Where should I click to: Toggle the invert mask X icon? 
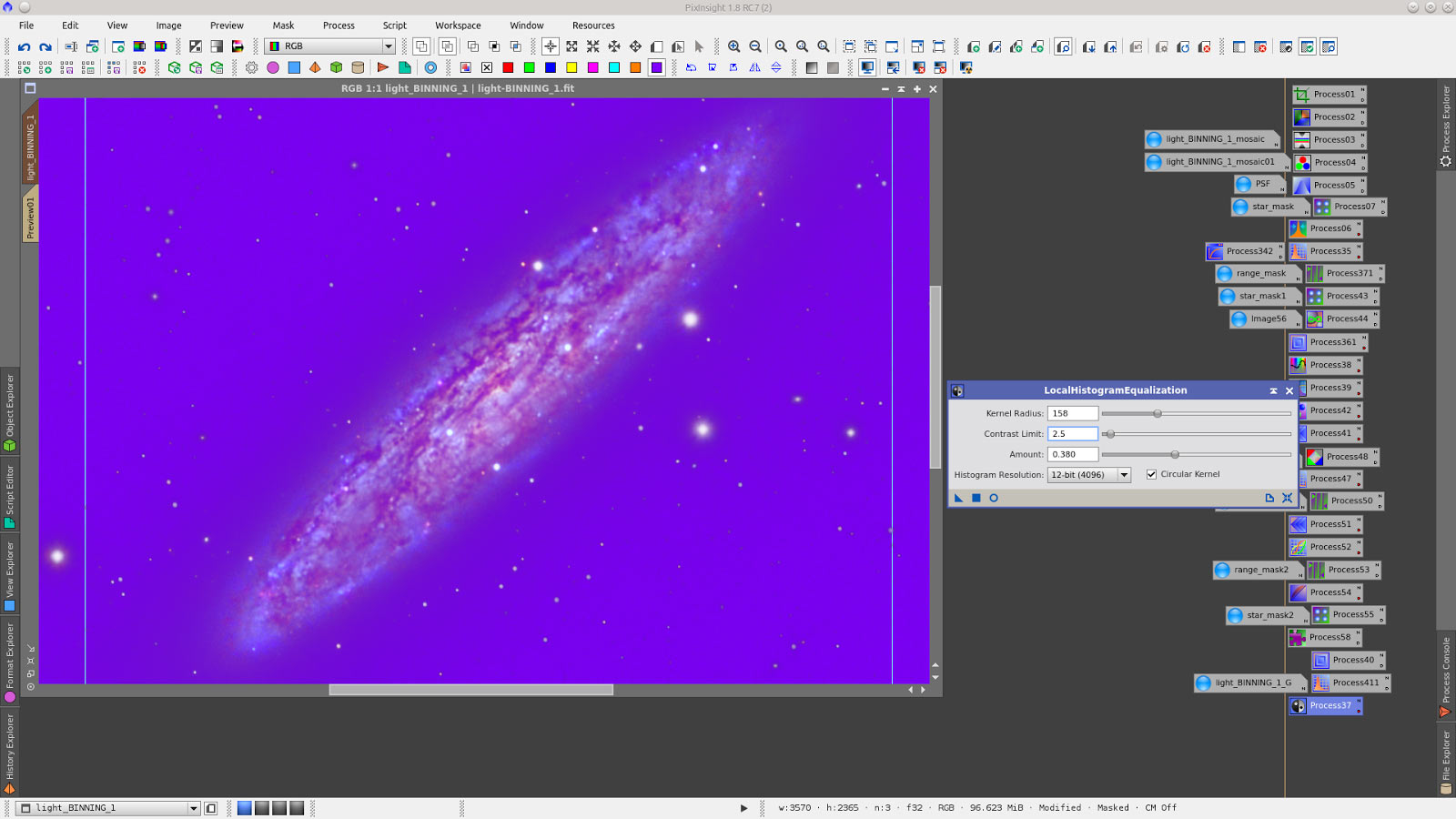[487, 67]
